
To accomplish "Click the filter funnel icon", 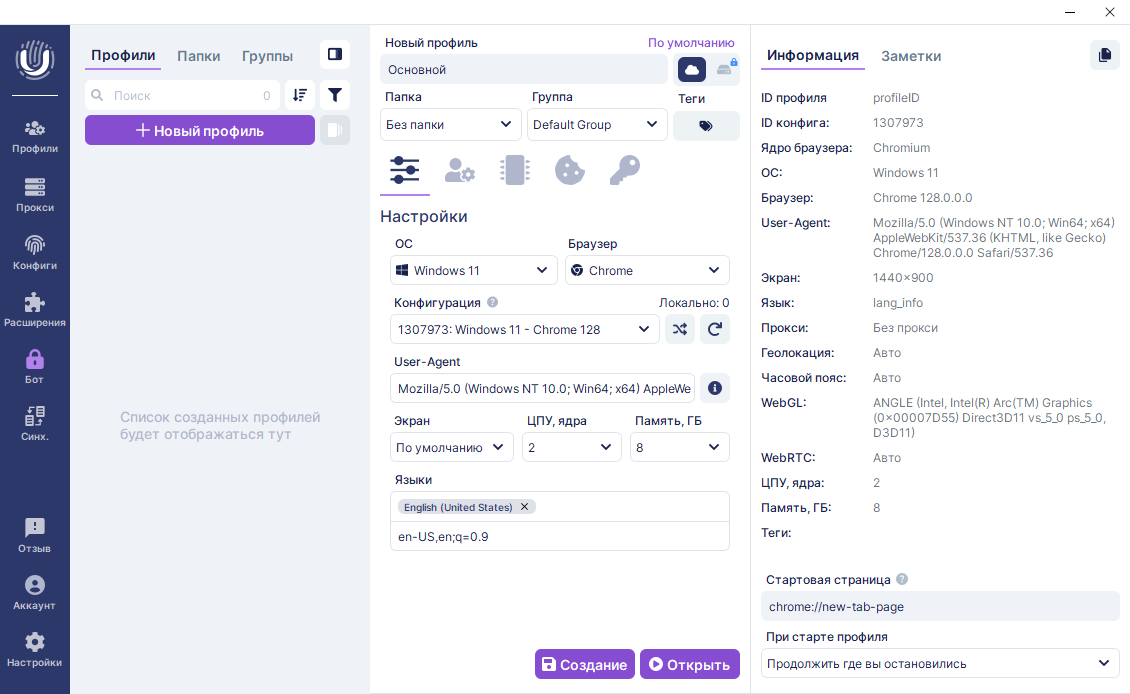I will [335, 95].
